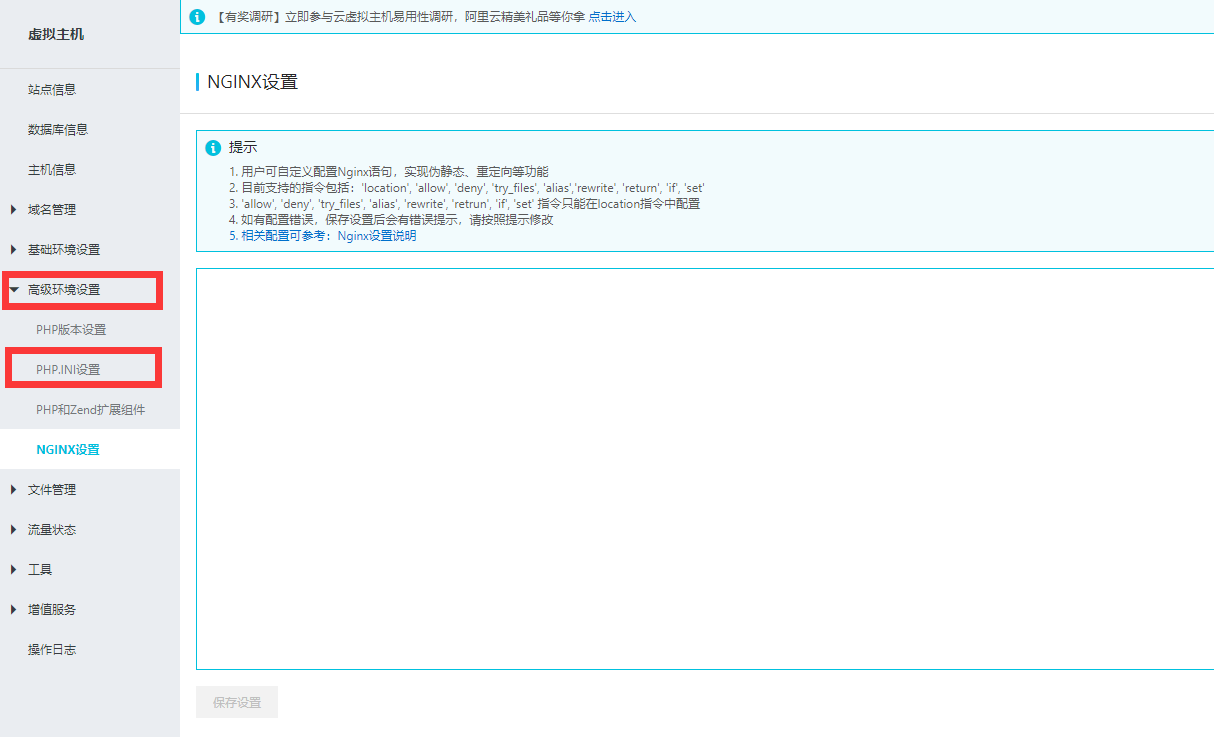Collapse the 高级环境设置 section arrow
This screenshot has width=1214, height=737.
14,289
